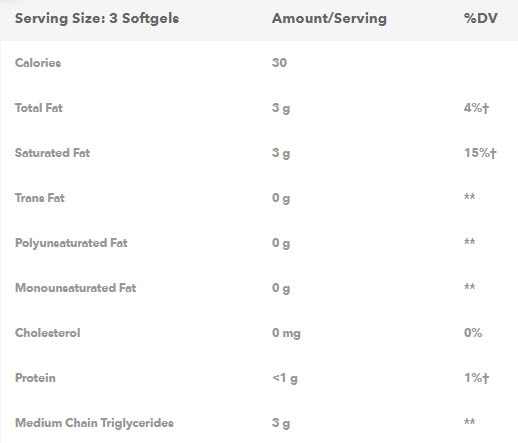Click the 0% Cholesterol daily value
The image size is (518, 443).
473,333
